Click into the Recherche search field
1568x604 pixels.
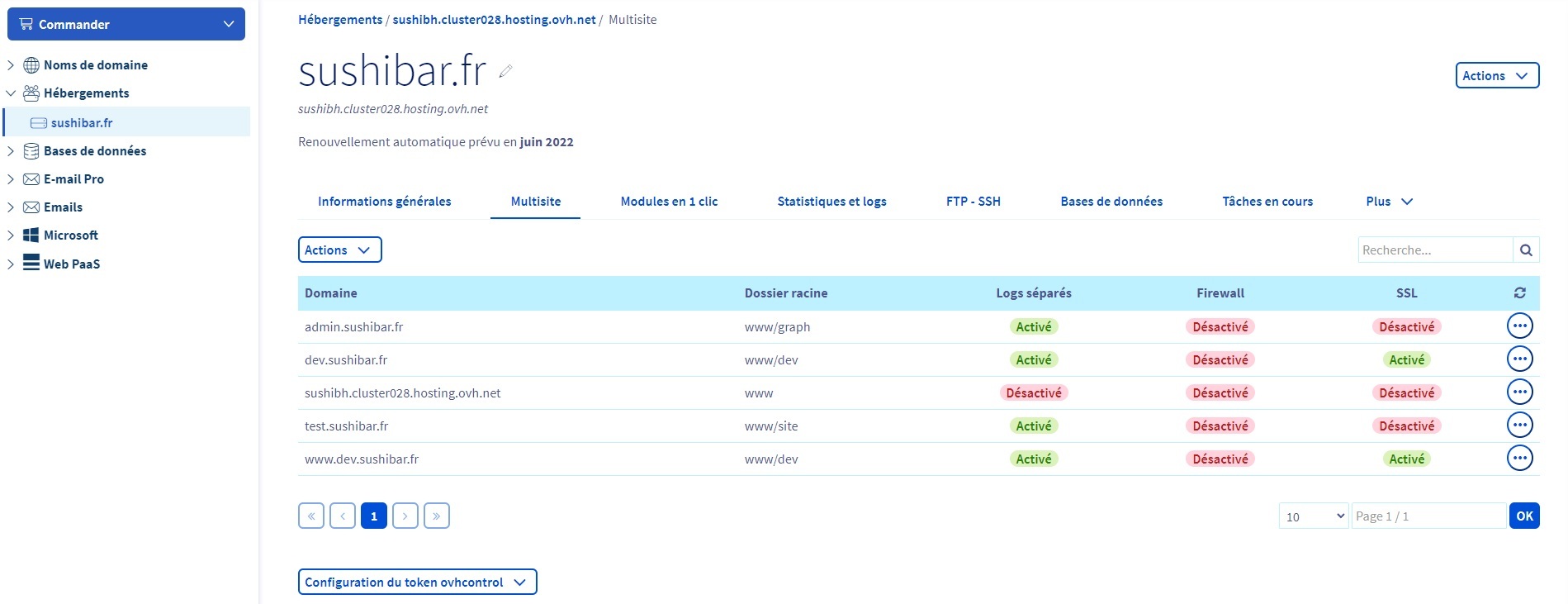(x=1434, y=250)
